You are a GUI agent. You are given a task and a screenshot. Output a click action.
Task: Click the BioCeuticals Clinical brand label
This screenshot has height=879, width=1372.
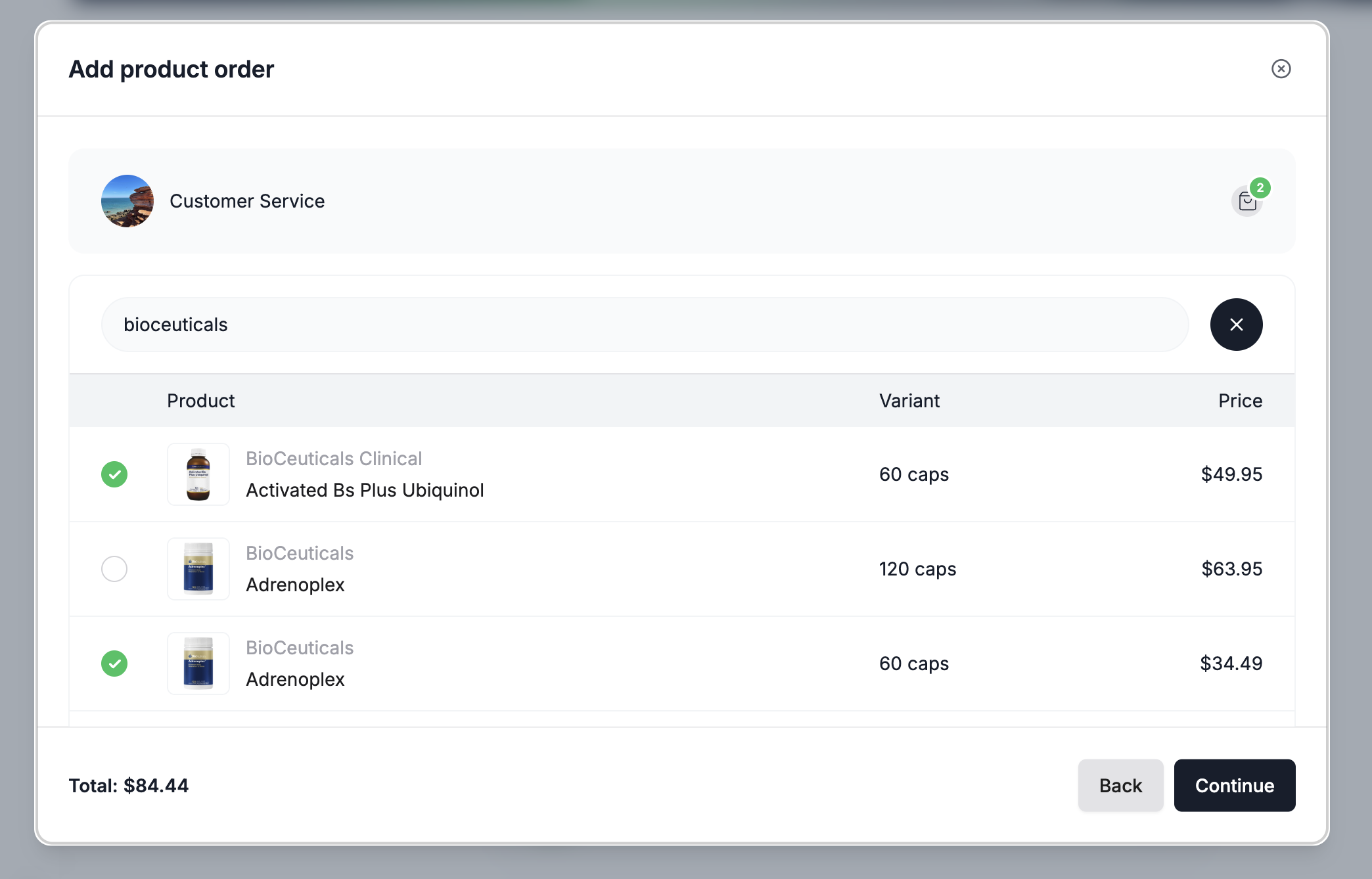(334, 459)
